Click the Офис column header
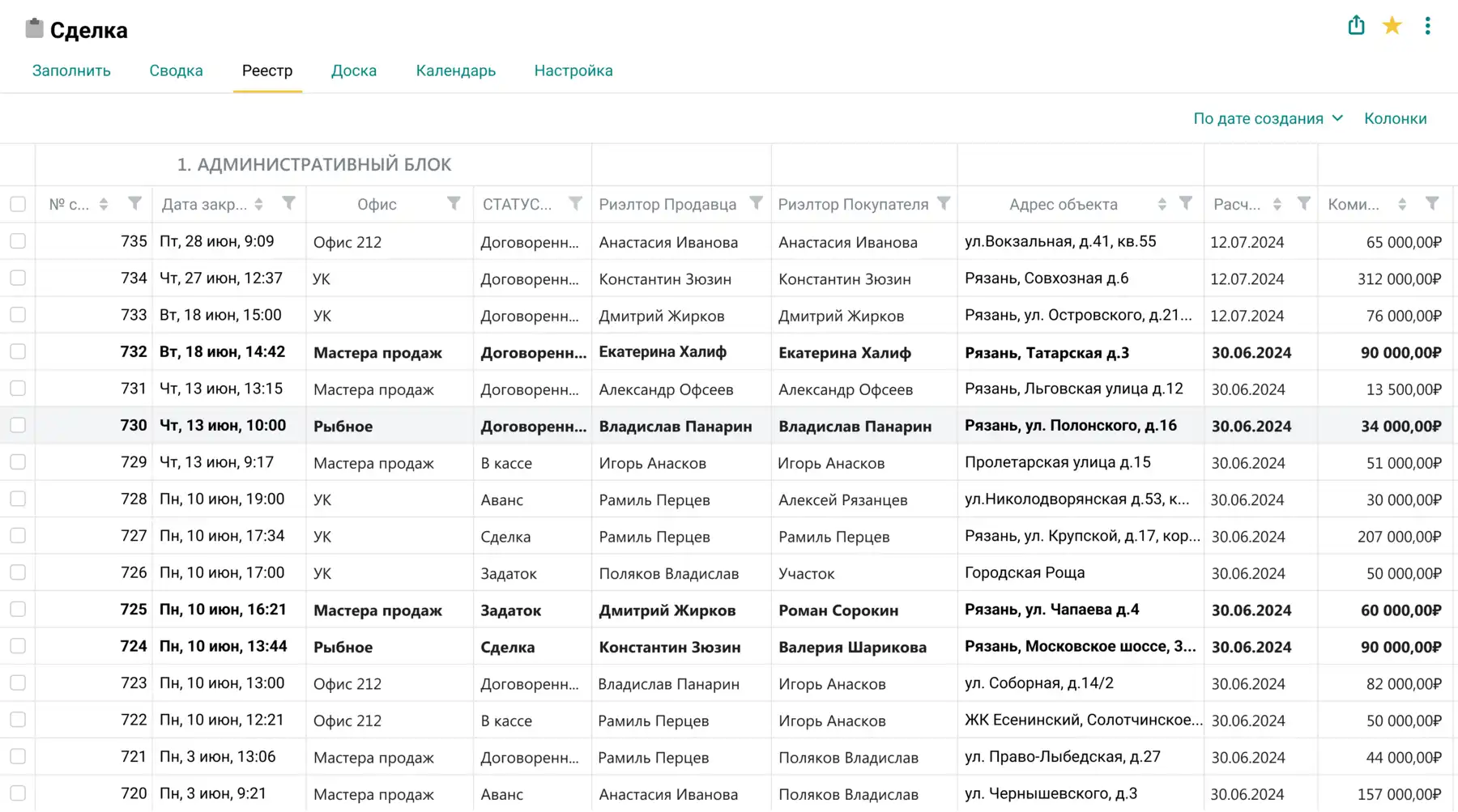This screenshot has width=1458, height=812. [x=377, y=204]
